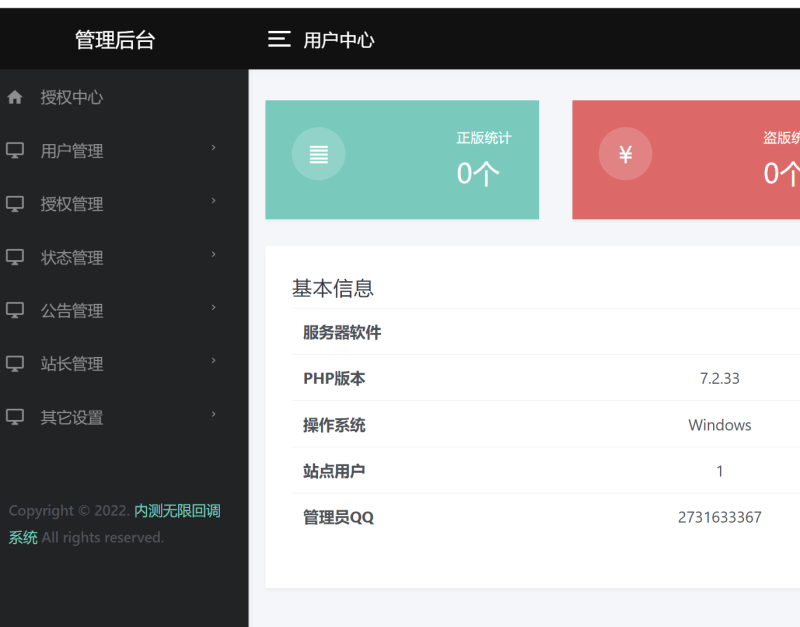
Task: Click the monitor icon beside 其它设置
Action: 14,416
